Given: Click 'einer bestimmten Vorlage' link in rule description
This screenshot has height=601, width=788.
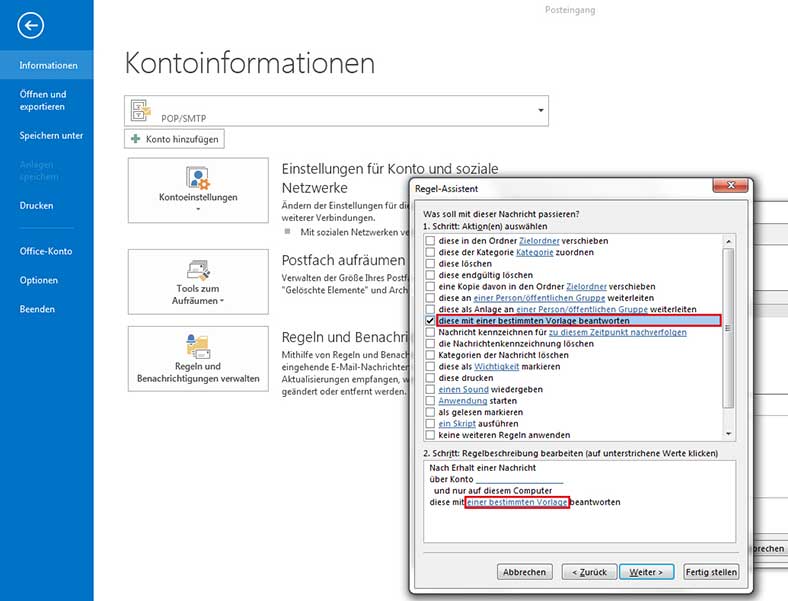Looking at the screenshot, I should [x=517, y=502].
